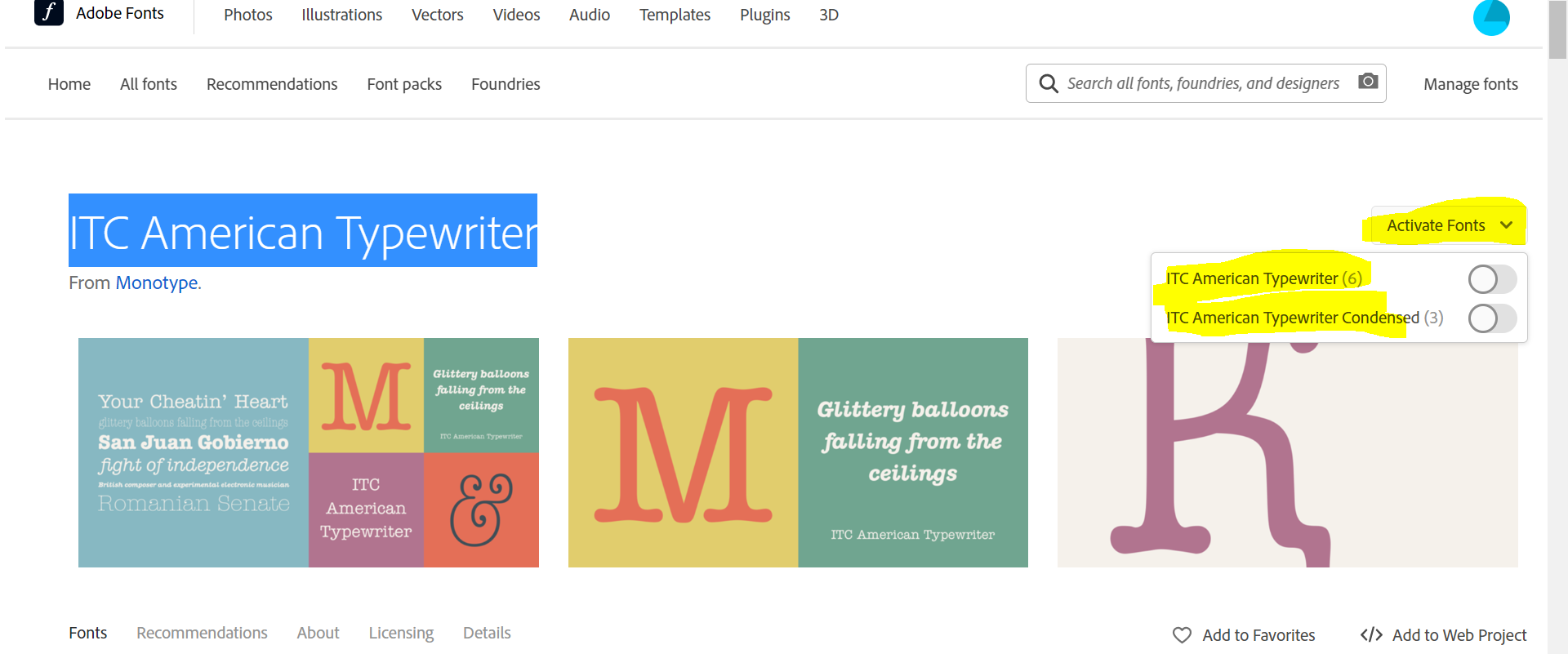Viewport: 1568px width, 654px height.
Task: Enable ITC American Typewriter toggle
Action: (x=1492, y=279)
